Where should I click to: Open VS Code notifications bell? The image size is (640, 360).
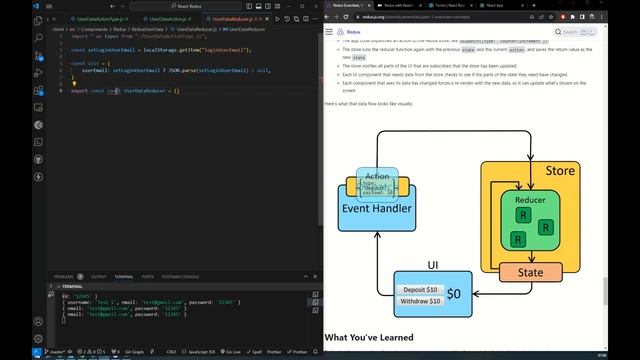click(x=316, y=352)
